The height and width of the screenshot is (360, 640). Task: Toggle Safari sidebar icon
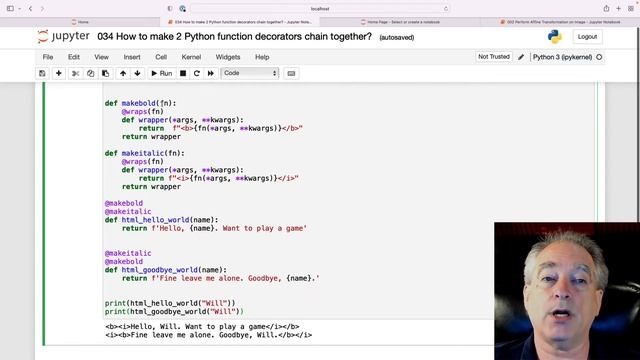(x=10, y=8)
